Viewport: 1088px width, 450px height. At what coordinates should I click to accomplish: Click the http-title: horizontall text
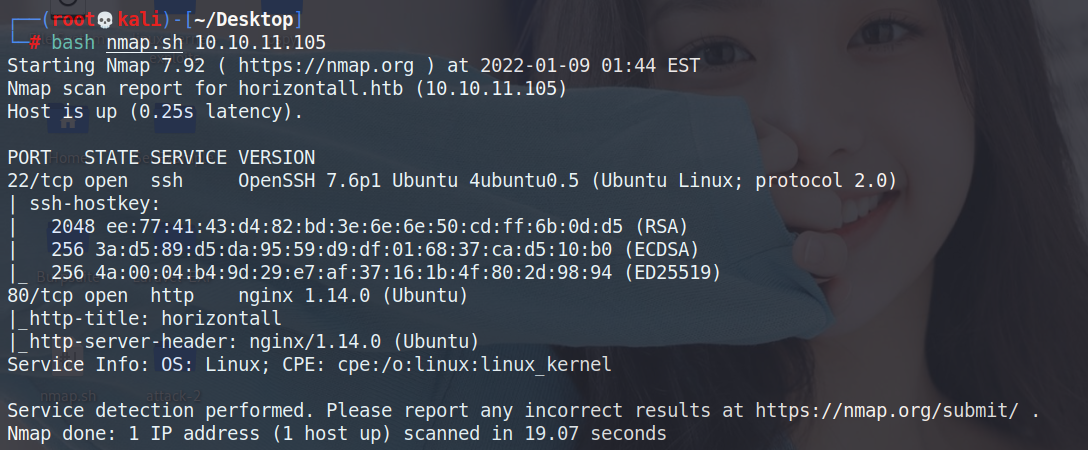click(x=155, y=318)
